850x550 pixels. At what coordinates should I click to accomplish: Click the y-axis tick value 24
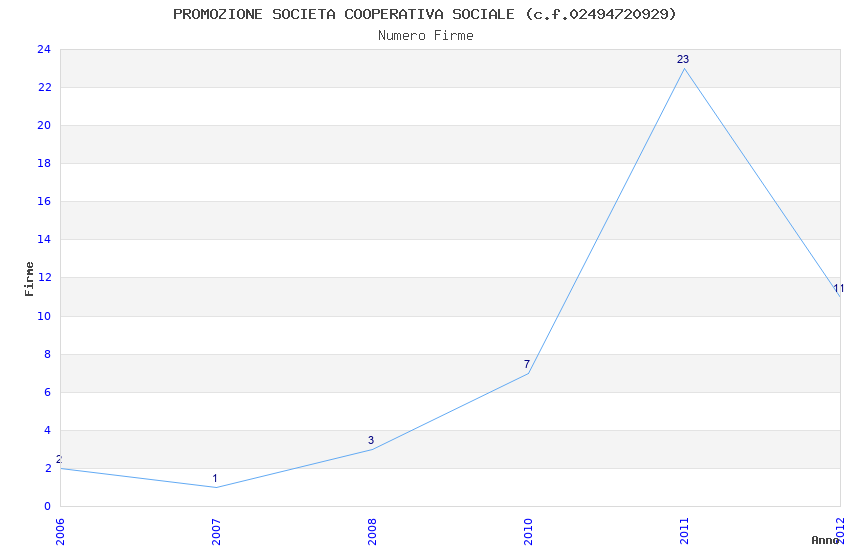click(44, 50)
